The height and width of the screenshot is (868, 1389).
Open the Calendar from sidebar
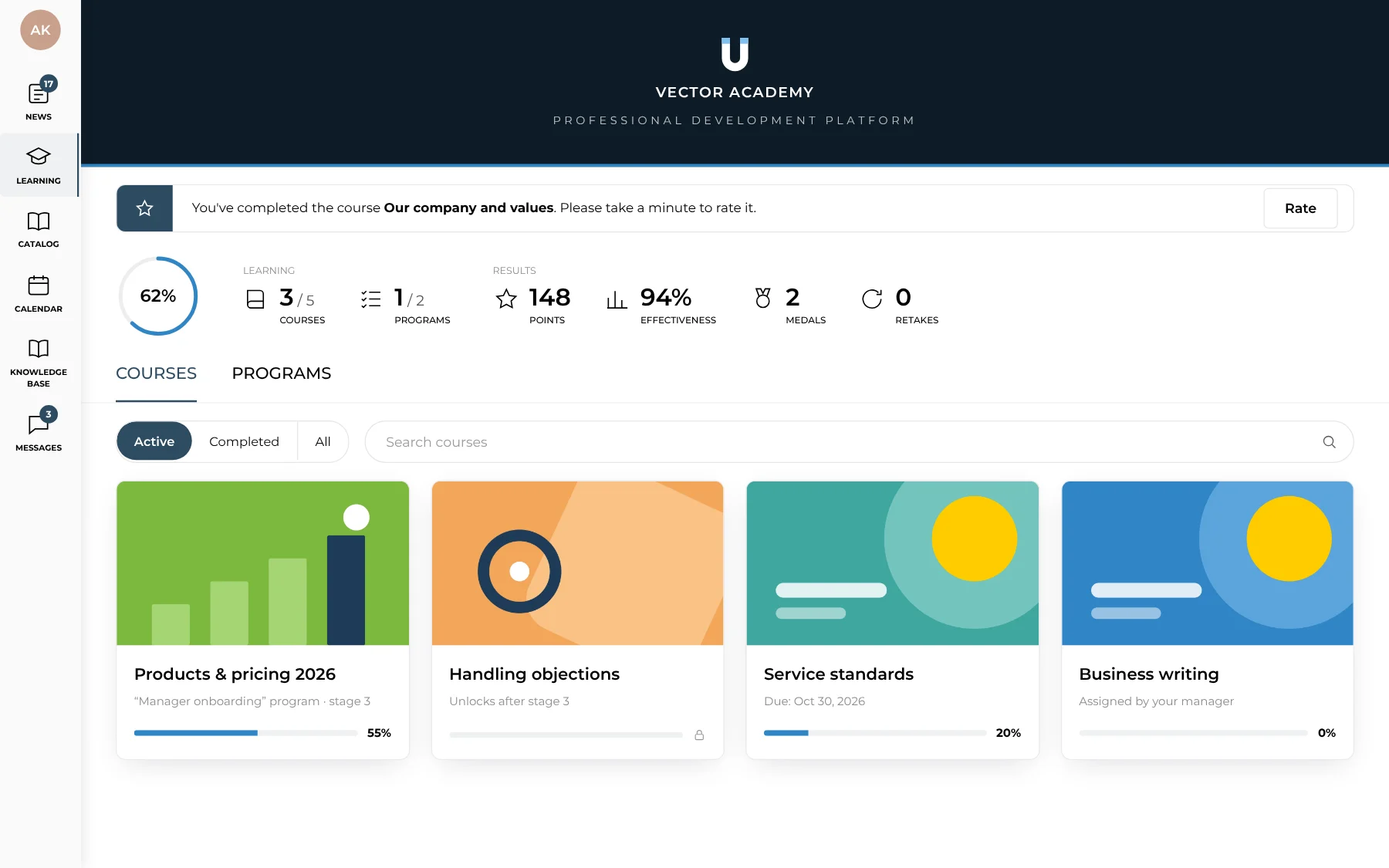coord(39,294)
